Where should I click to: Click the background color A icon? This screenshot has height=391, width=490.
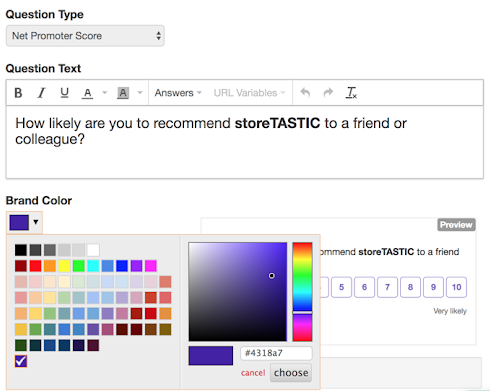click(x=123, y=93)
